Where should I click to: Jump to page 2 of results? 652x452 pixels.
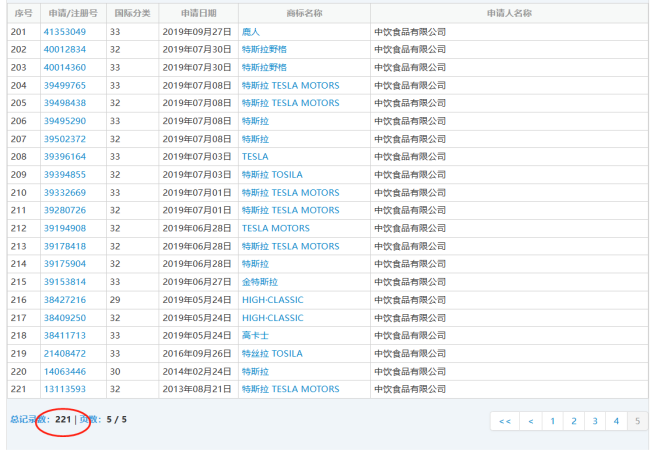[x=574, y=421]
